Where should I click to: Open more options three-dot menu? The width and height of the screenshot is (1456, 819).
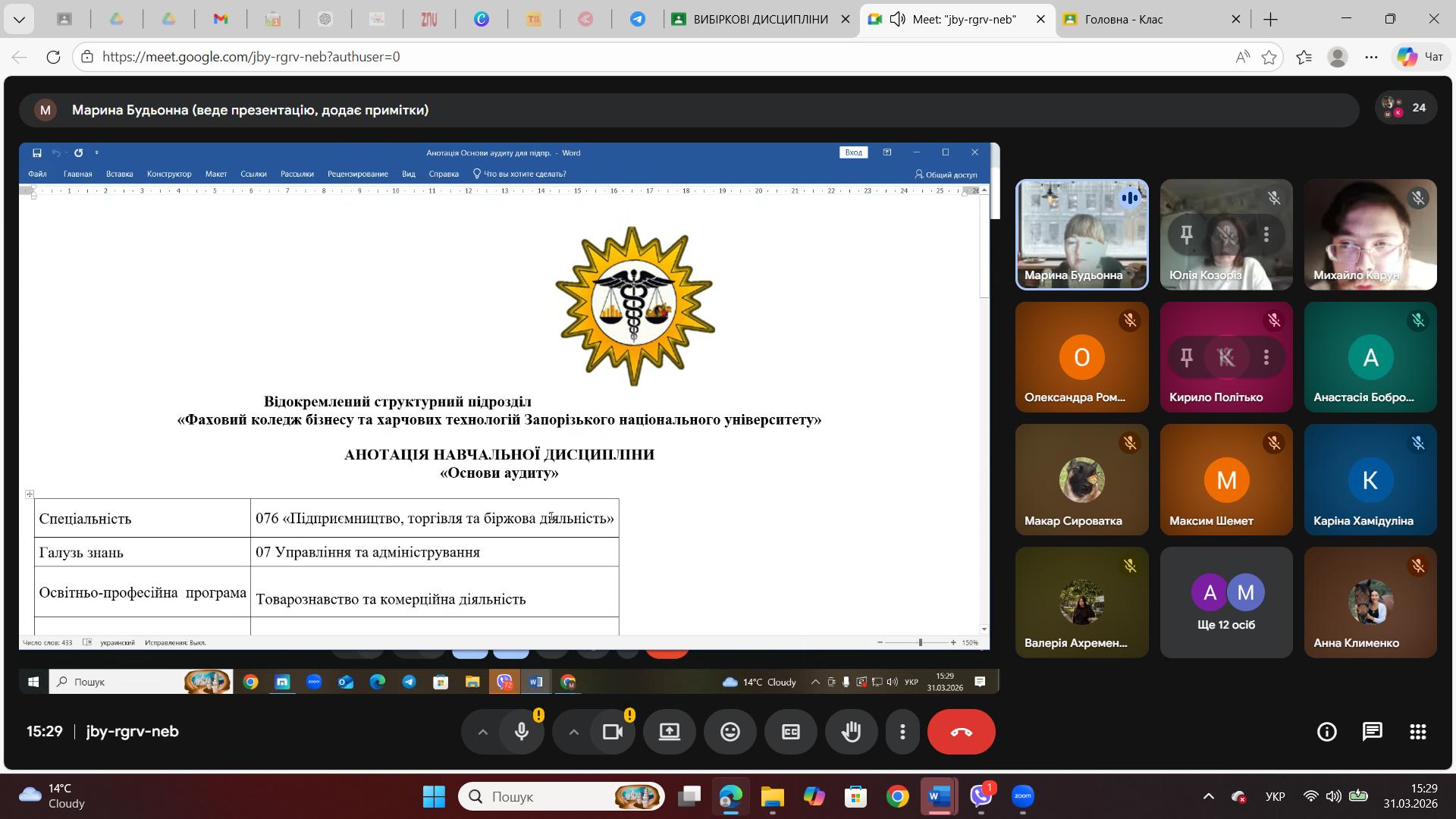pos(902,732)
